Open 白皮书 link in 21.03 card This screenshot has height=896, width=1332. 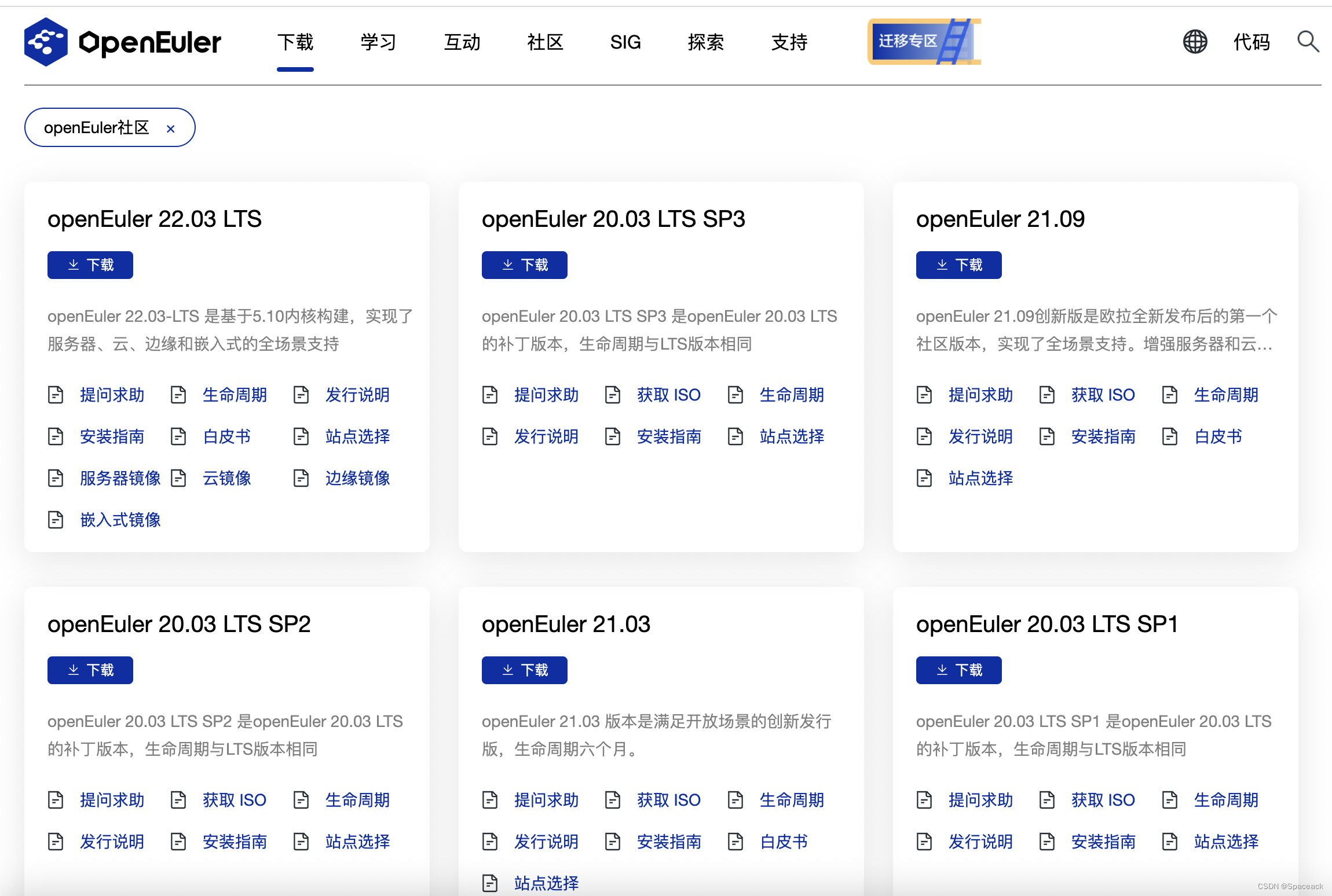[x=784, y=842]
